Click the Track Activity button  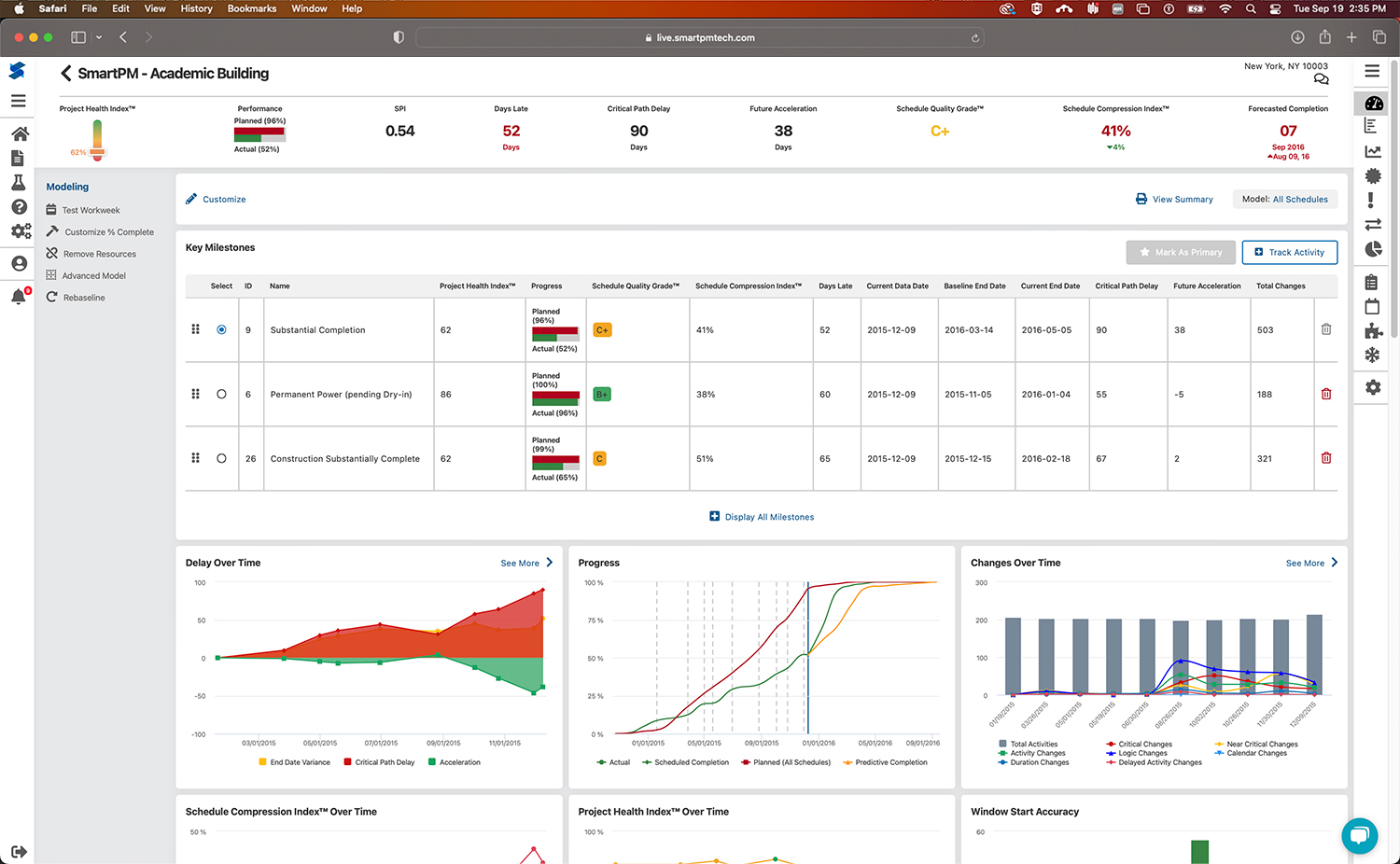tap(1289, 252)
